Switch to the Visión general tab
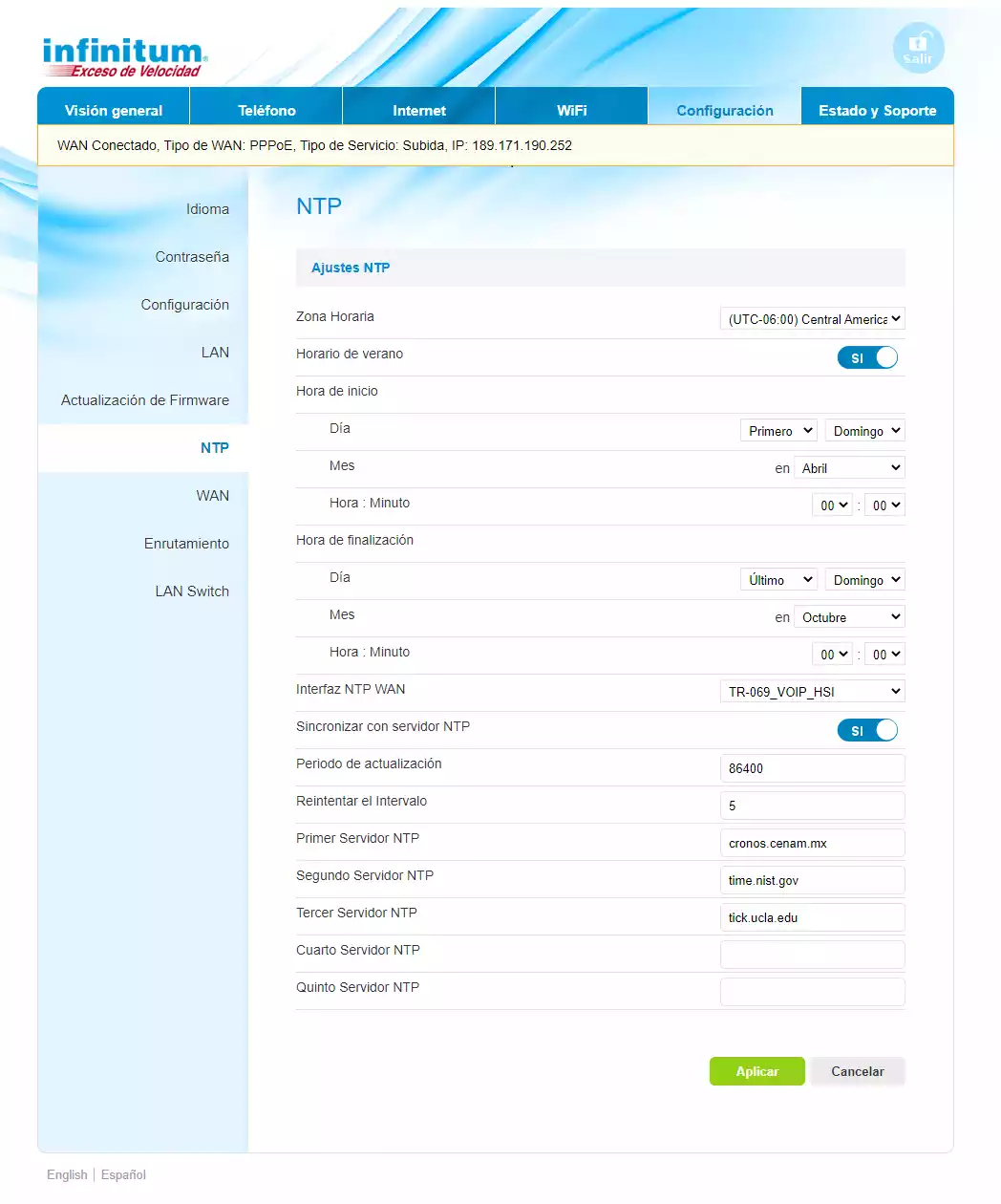 (x=114, y=110)
